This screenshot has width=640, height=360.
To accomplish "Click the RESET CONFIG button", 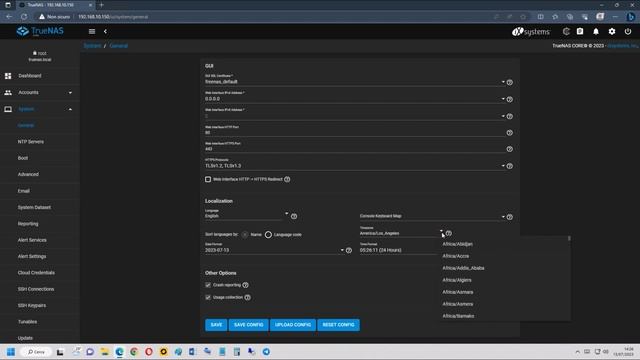I will 338,325.
